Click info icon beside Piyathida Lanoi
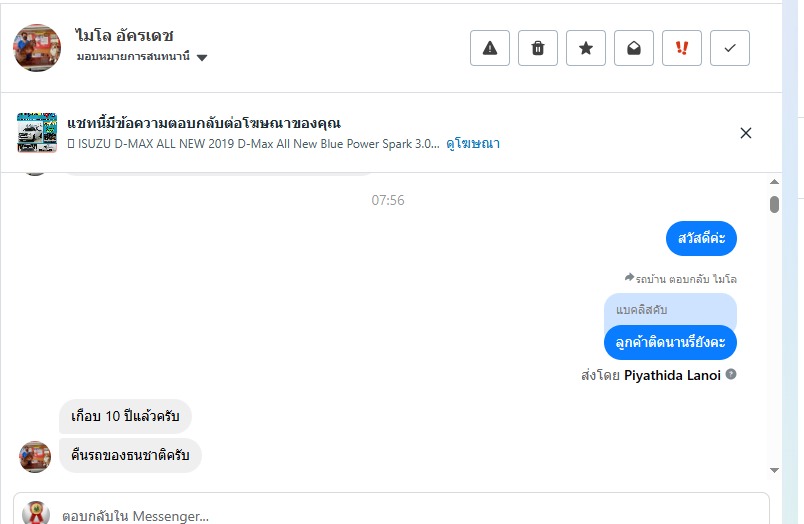 pos(731,375)
